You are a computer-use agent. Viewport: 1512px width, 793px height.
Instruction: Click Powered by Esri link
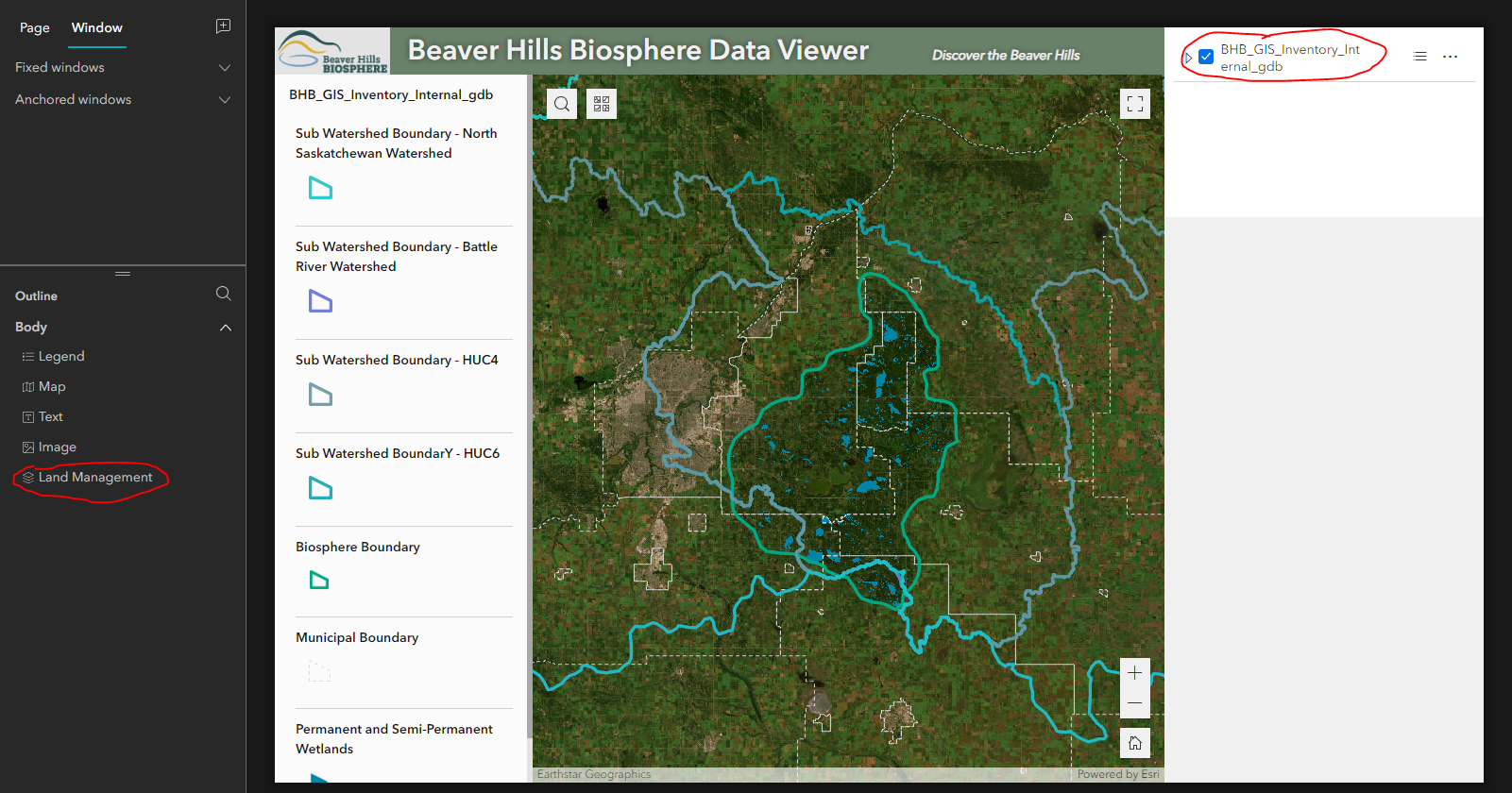[x=1118, y=774]
